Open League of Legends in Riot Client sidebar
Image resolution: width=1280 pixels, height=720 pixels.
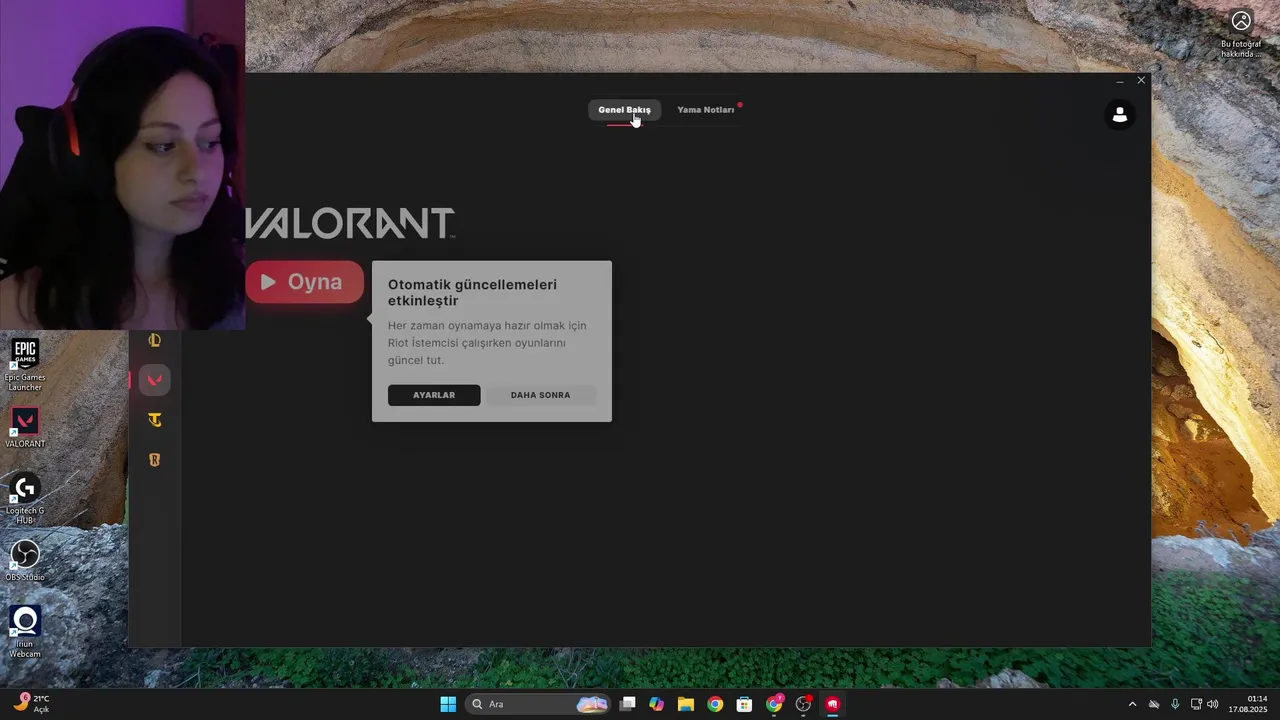154,340
